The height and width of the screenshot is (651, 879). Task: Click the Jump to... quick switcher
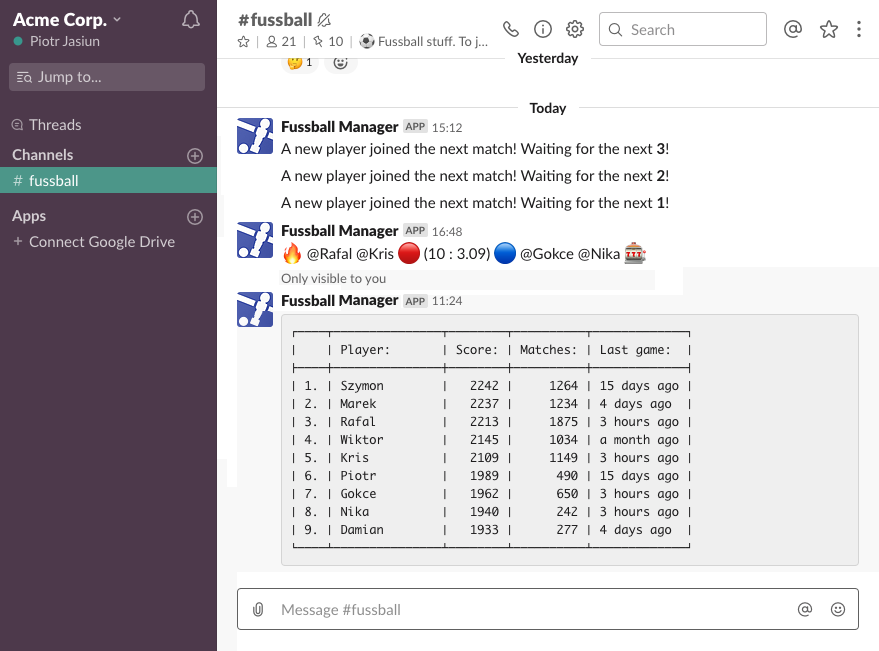click(107, 77)
